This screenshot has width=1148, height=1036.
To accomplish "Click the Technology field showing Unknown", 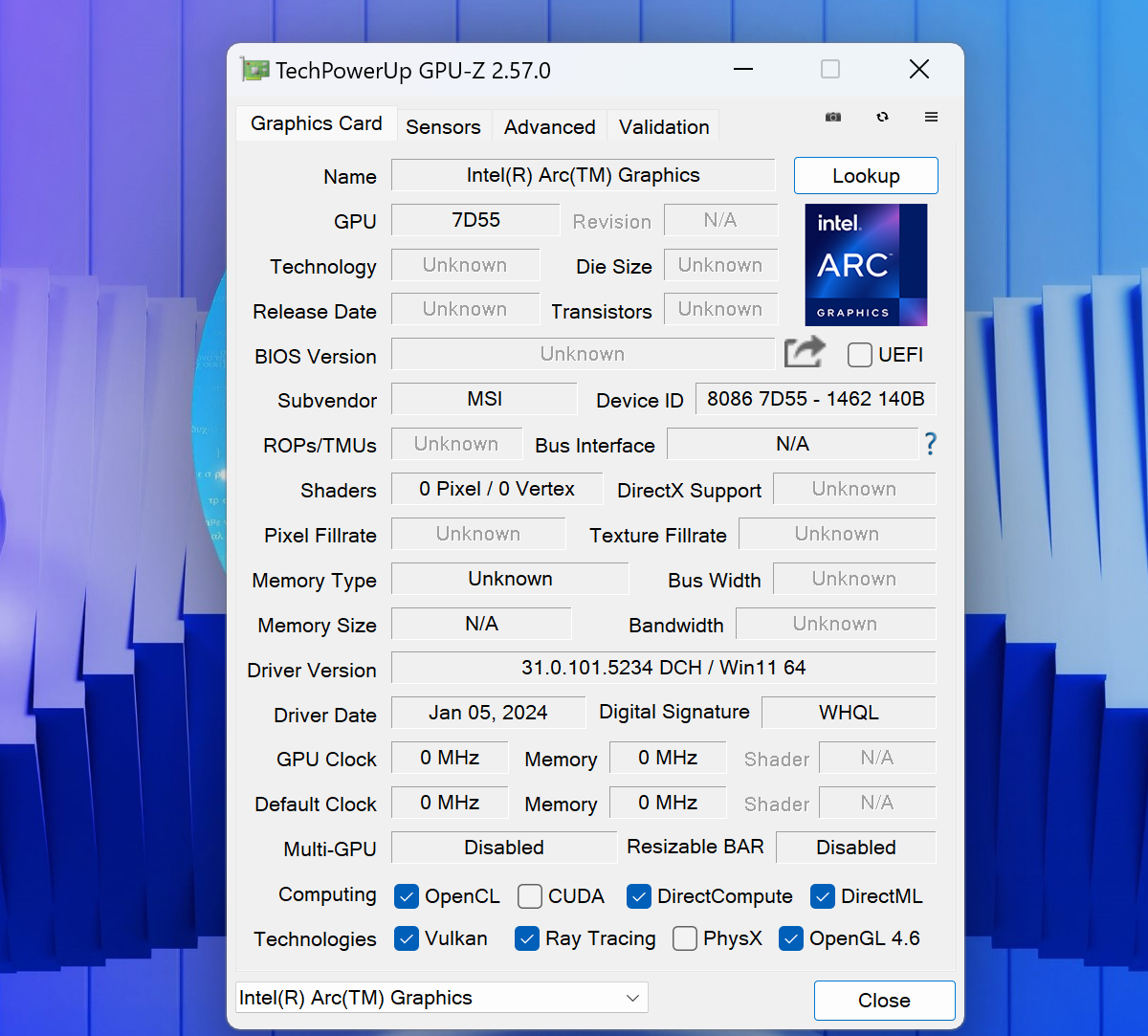I will (x=465, y=265).
